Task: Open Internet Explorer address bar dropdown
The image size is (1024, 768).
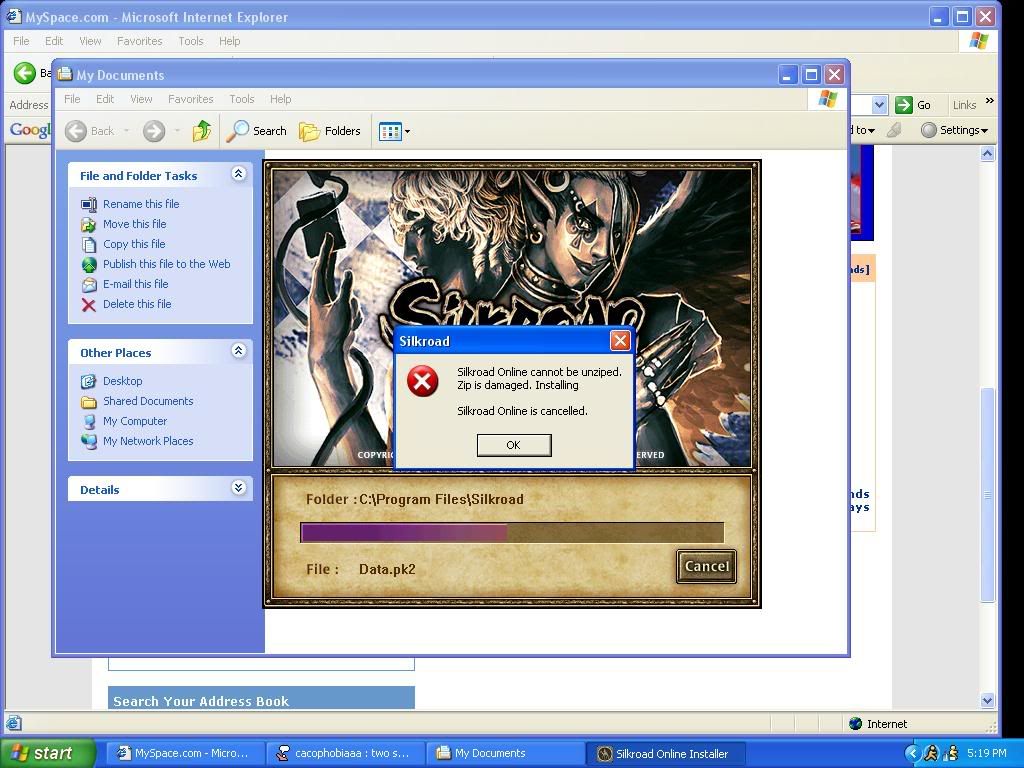Action: point(879,104)
